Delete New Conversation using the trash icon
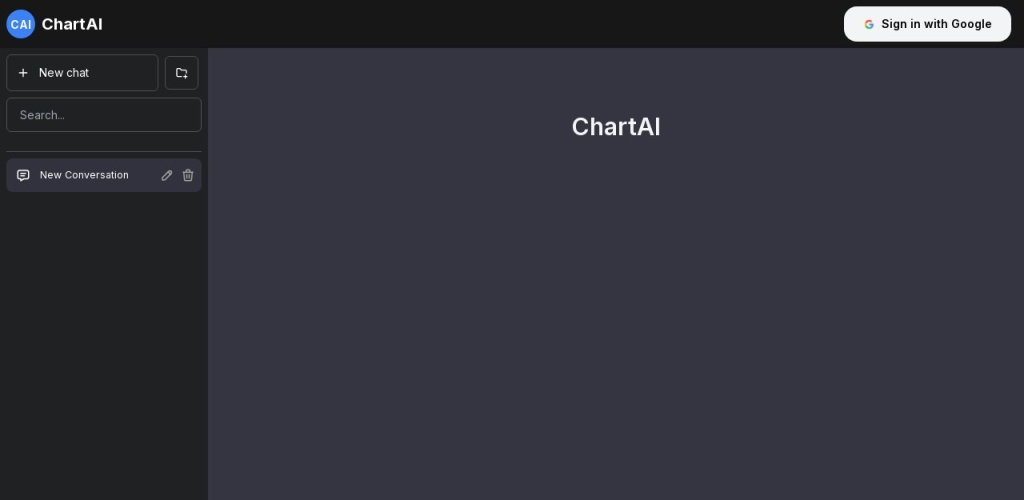Screen dimensions: 1024x500 (x=188, y=175)
